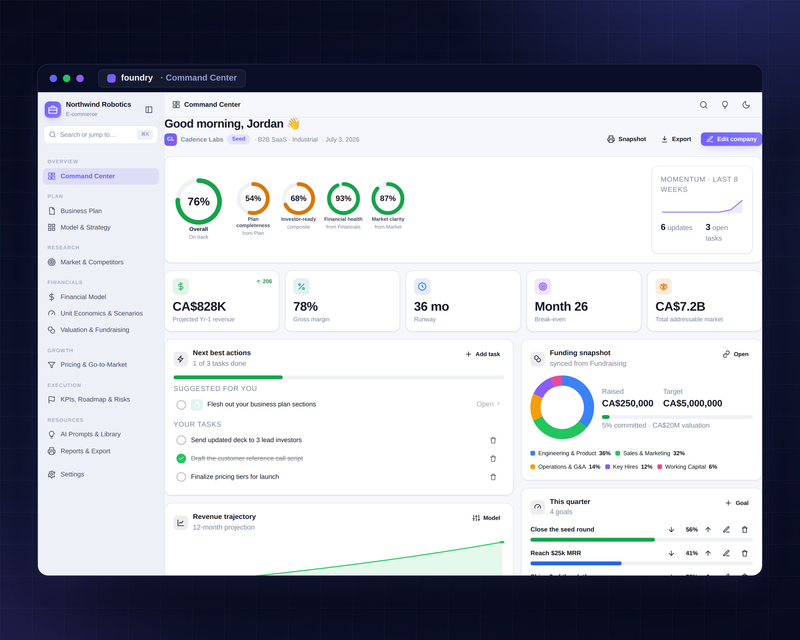Click the Snapshot button

click(x=626, y=139)
